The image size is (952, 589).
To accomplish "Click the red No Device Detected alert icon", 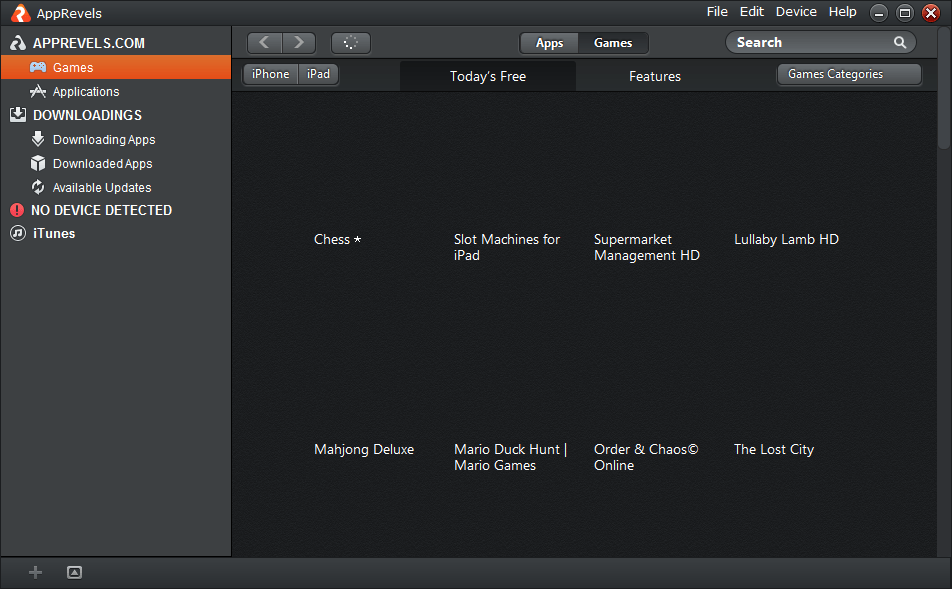I will pyautogui.click(x=17, y=210).
